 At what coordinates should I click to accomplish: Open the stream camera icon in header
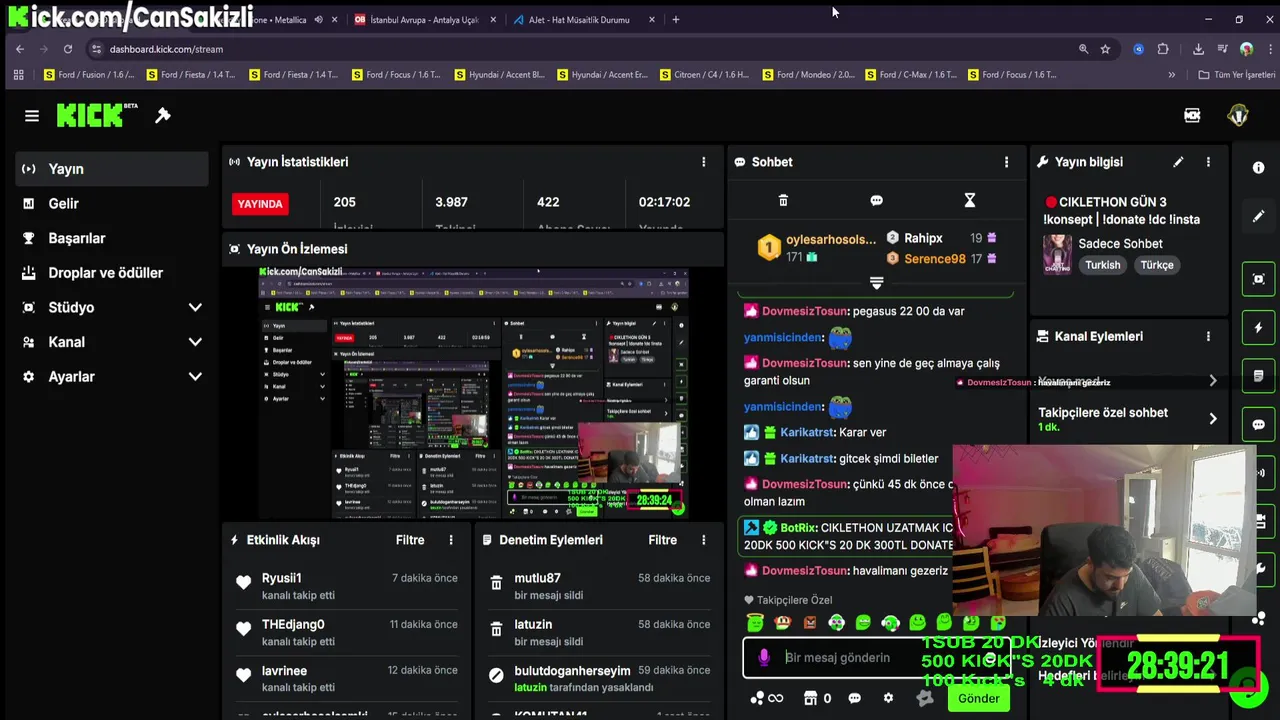pos(1192,116)
